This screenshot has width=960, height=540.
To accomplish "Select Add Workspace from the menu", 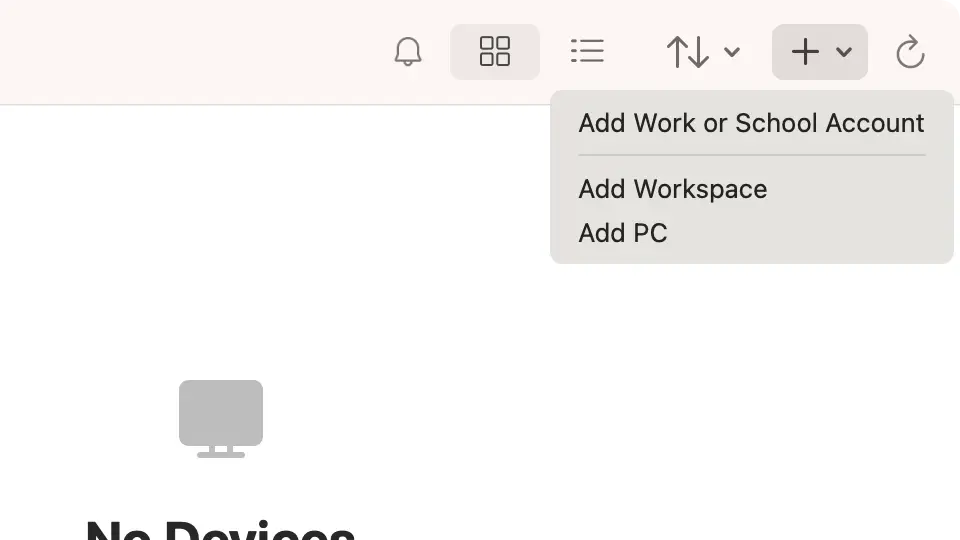I will 673,189.
